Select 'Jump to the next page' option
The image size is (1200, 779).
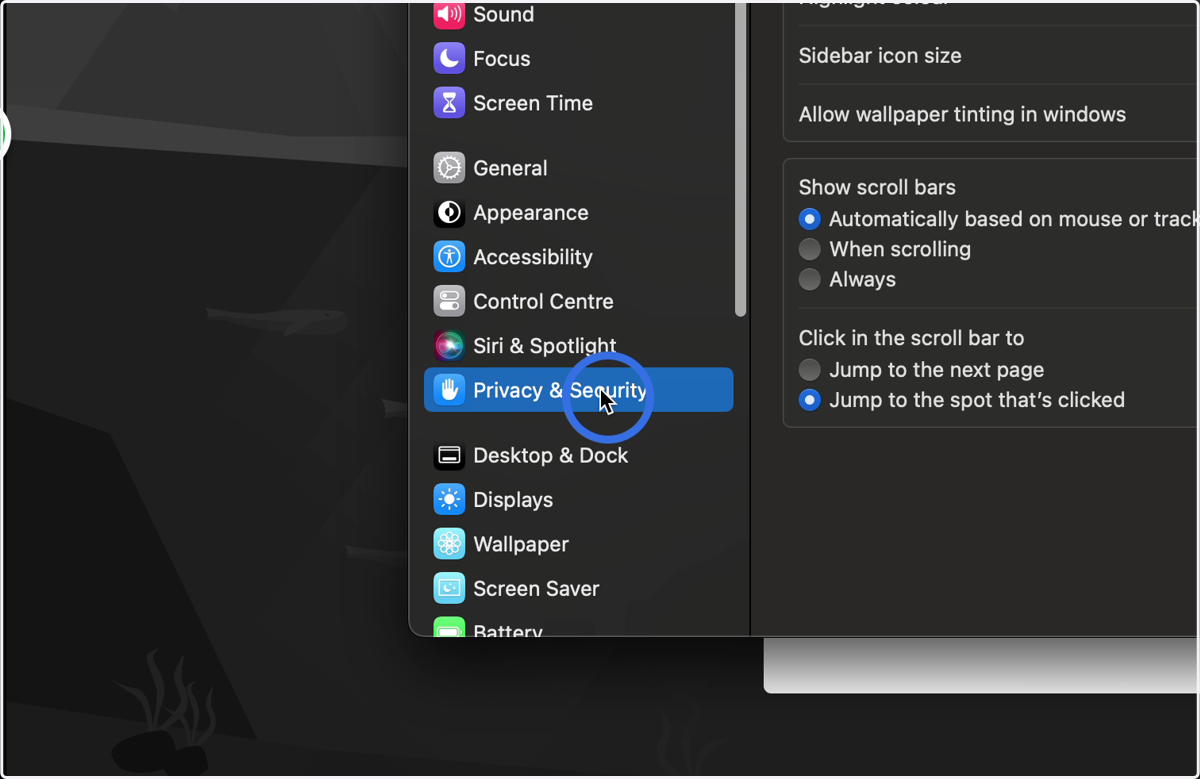[810, 370]
